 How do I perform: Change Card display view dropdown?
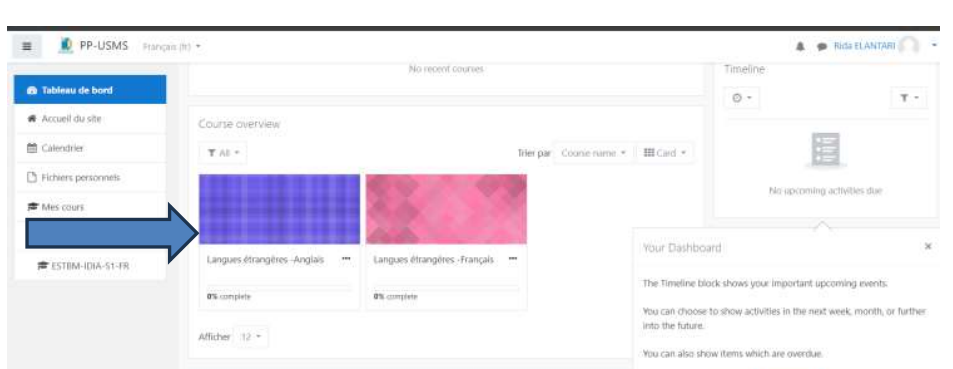(664, 153)
